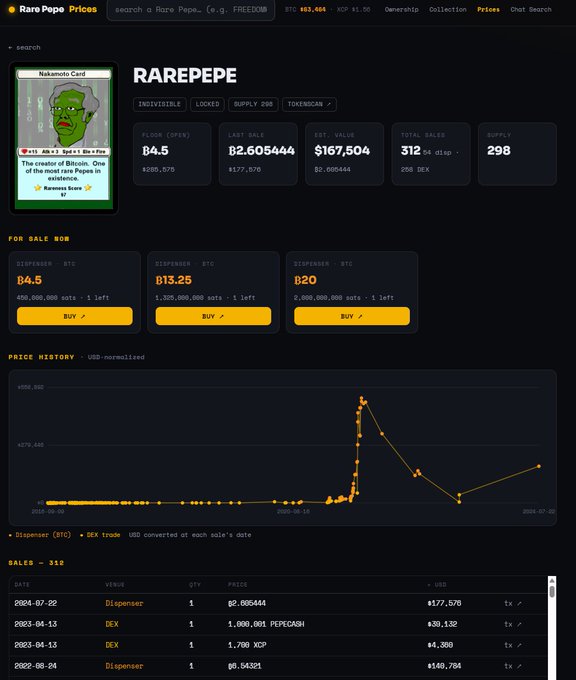Click the 1,700 XCP price cell
Viewport: 576px width, 680px height.
tap(247, 645)
